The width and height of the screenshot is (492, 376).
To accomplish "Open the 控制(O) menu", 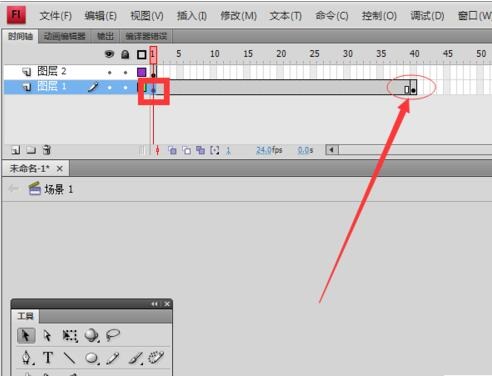I will (x=379, y=16).
